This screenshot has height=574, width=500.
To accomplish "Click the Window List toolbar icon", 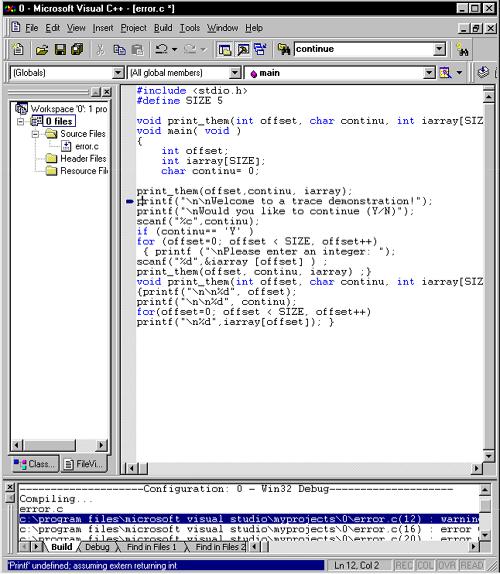I will click(x=260, y=49).
